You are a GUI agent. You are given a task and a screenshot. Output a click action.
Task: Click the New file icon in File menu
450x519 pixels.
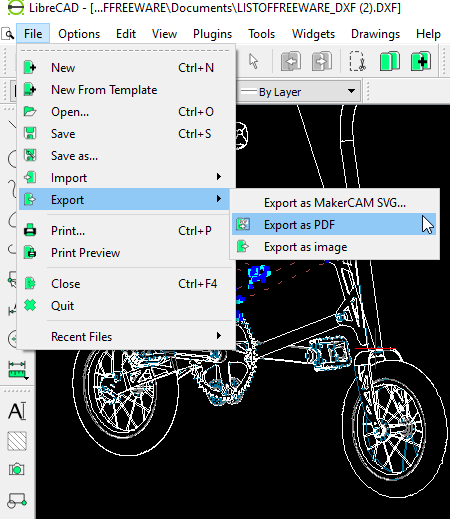coord(30,67)
